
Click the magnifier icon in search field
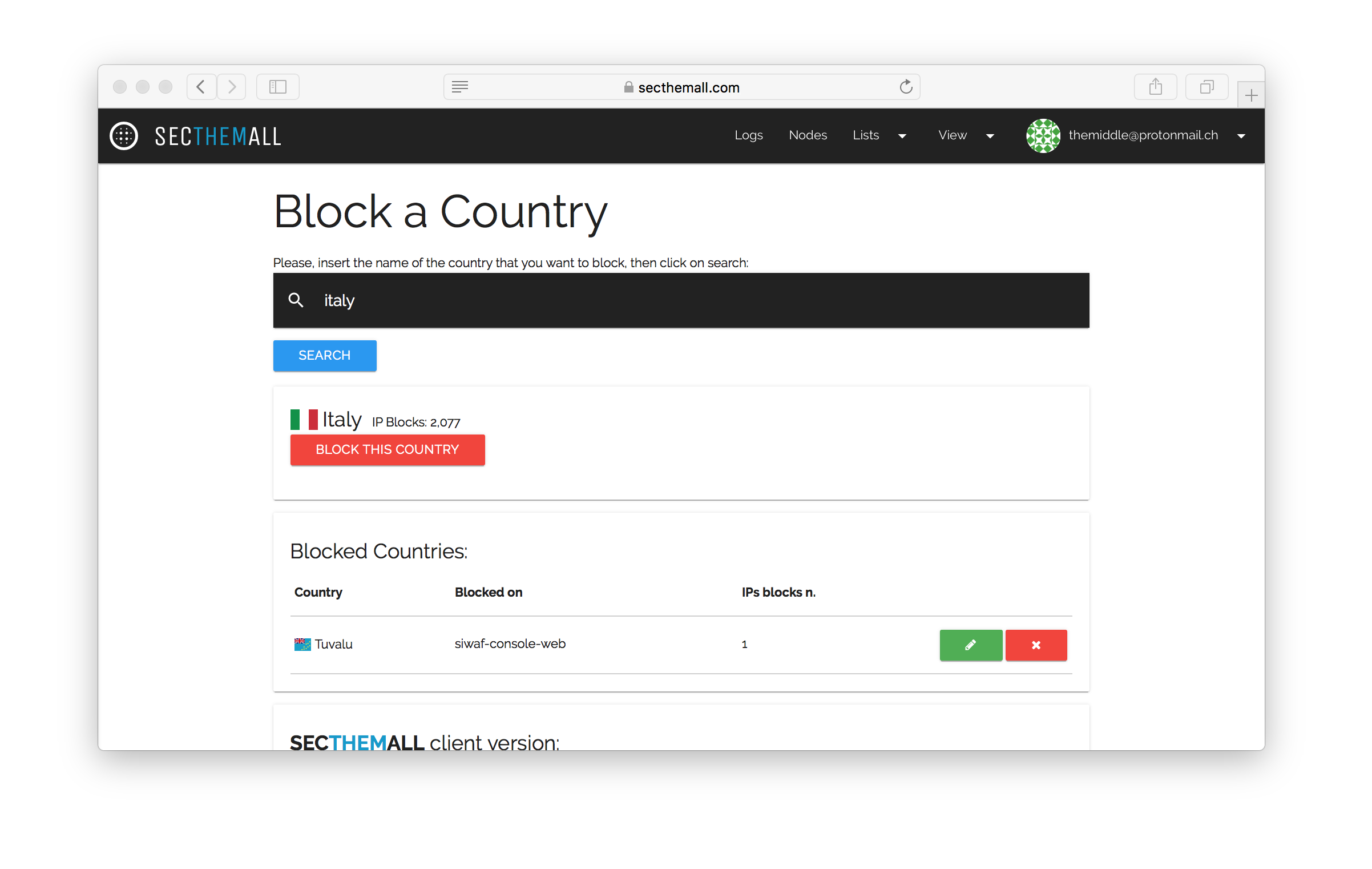coord(296,300)
